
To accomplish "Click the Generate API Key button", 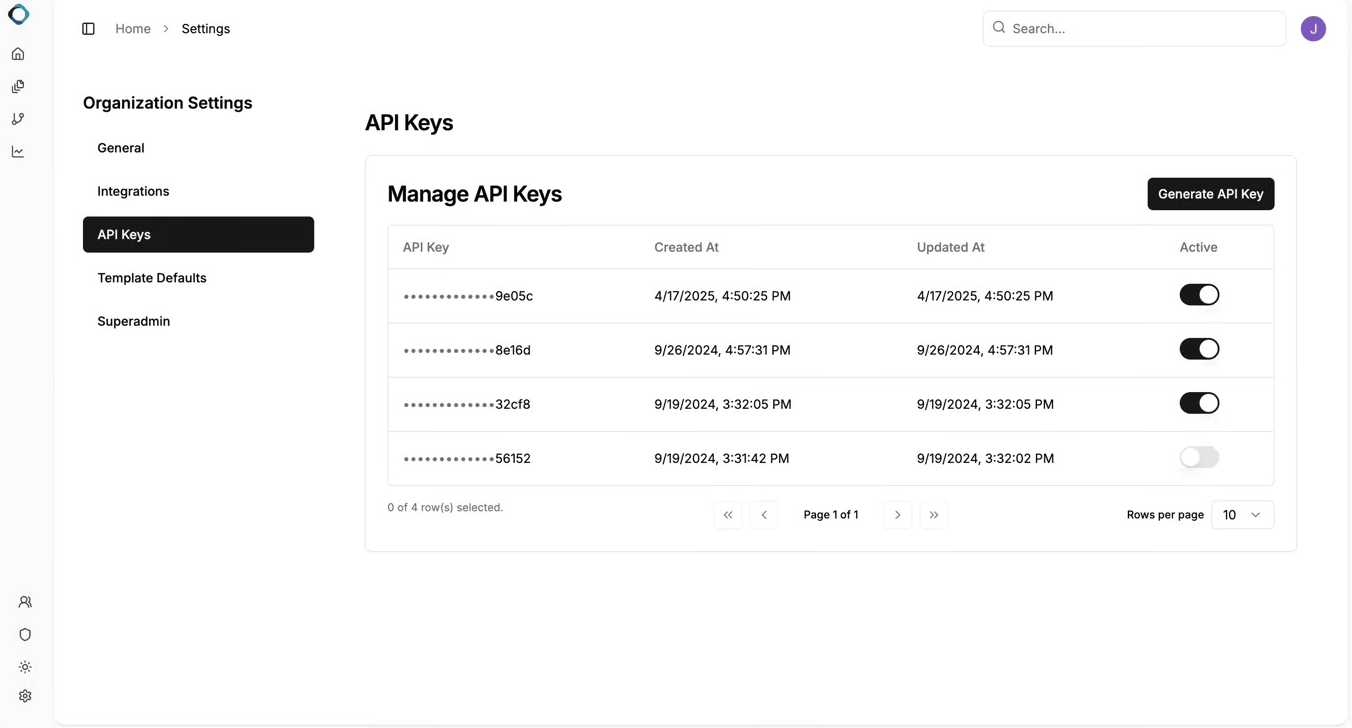I will pos(1210,193).
